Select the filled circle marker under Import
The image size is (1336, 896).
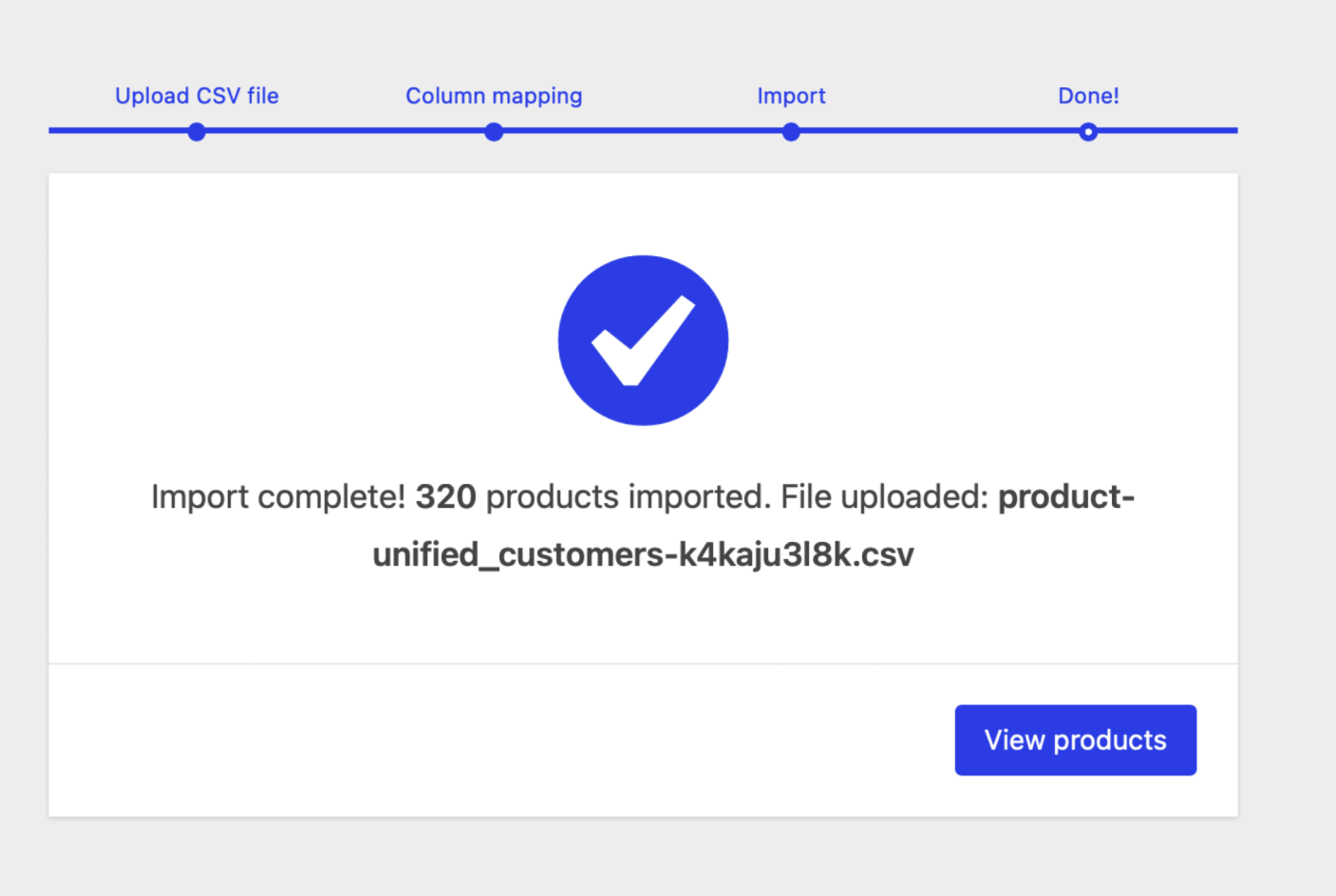(x=791, y=132)
